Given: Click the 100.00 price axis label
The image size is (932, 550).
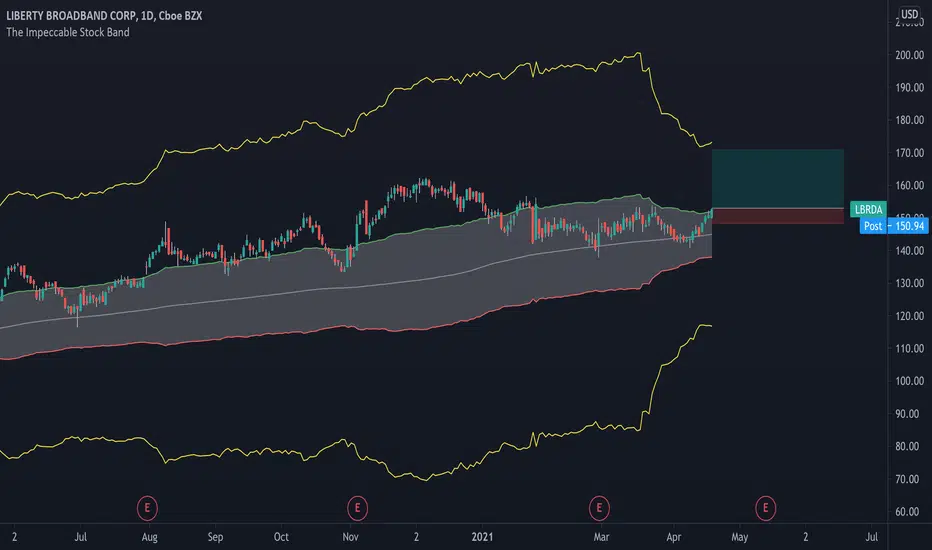Looking at the screenshot, I should click(909, 381).
